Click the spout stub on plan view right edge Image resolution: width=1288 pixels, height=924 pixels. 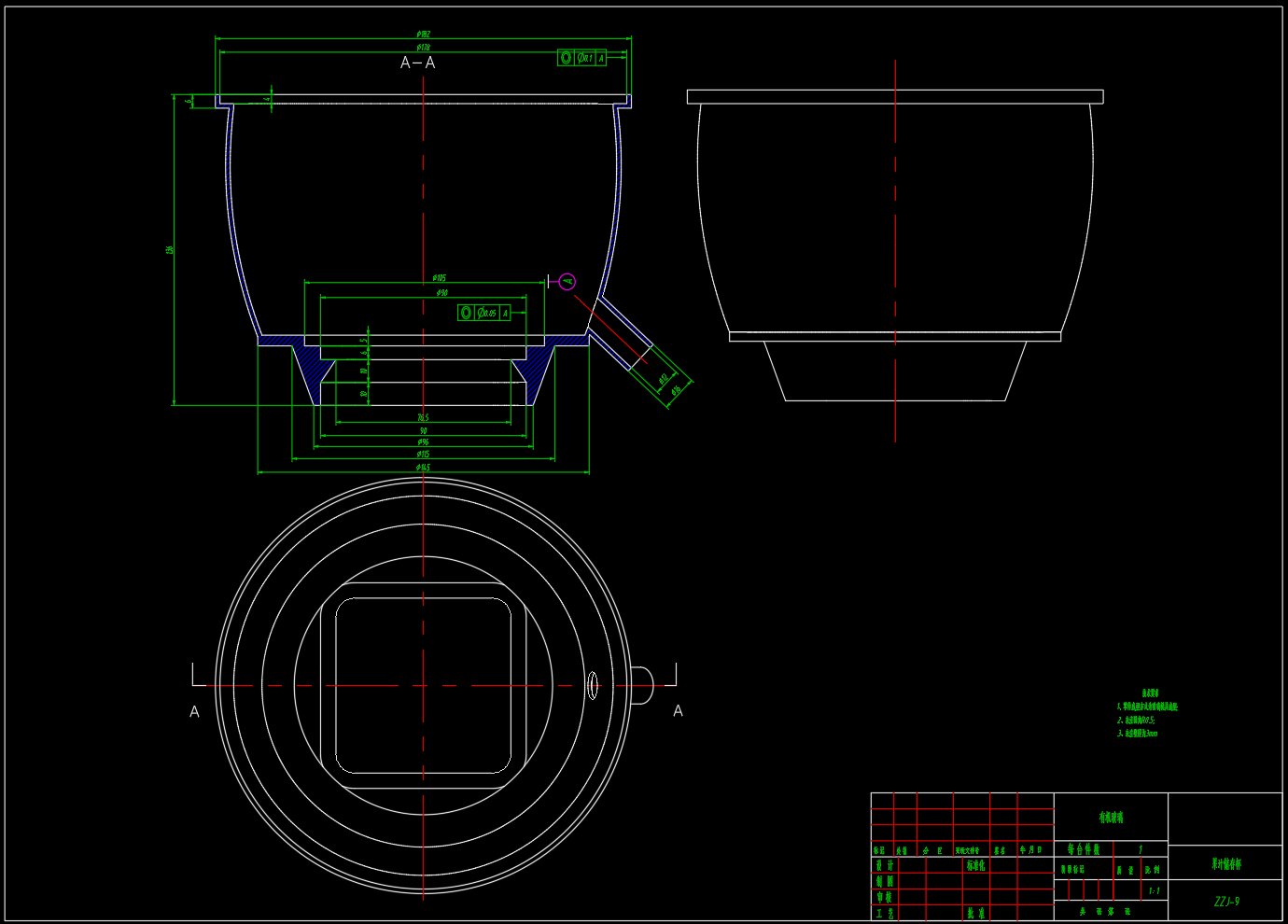click(x=642, y=686)
